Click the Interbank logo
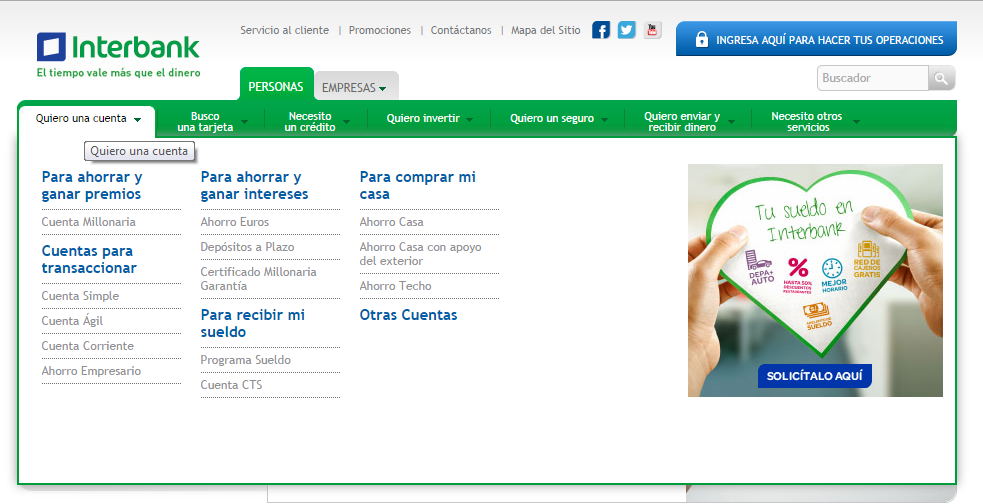983x504 pixels. [118, 55]
